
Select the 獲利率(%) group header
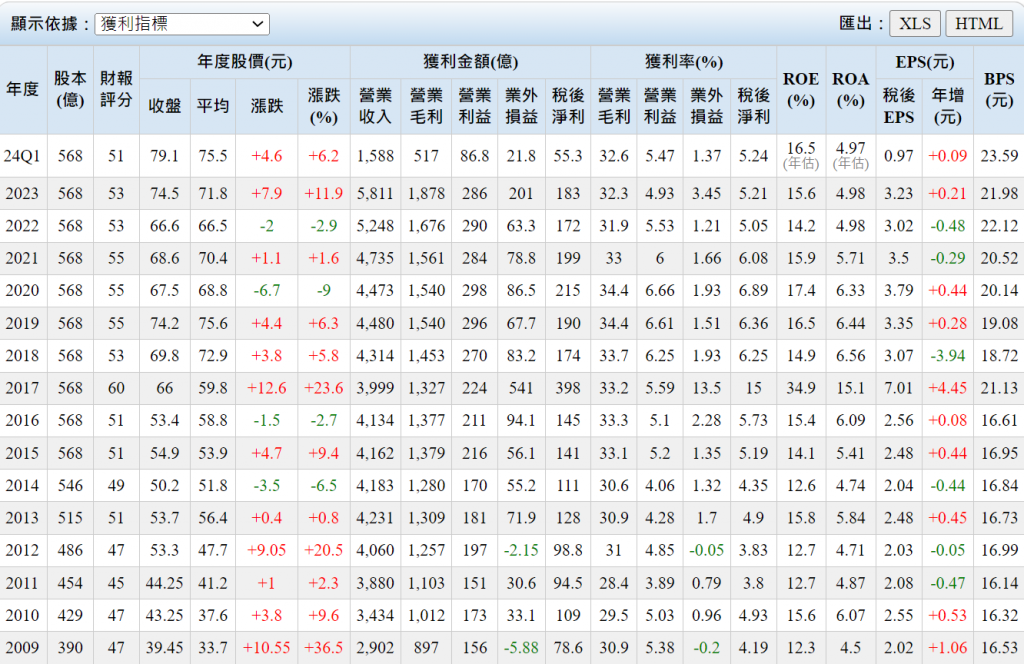[684, 62]
